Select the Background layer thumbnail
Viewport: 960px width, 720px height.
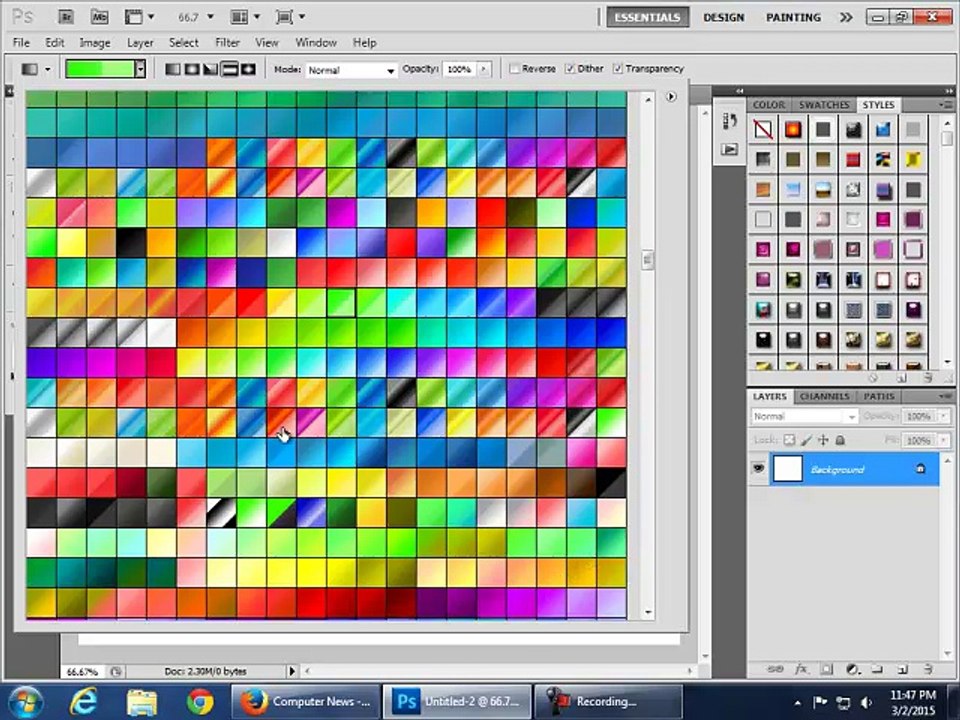pos(787,469)
